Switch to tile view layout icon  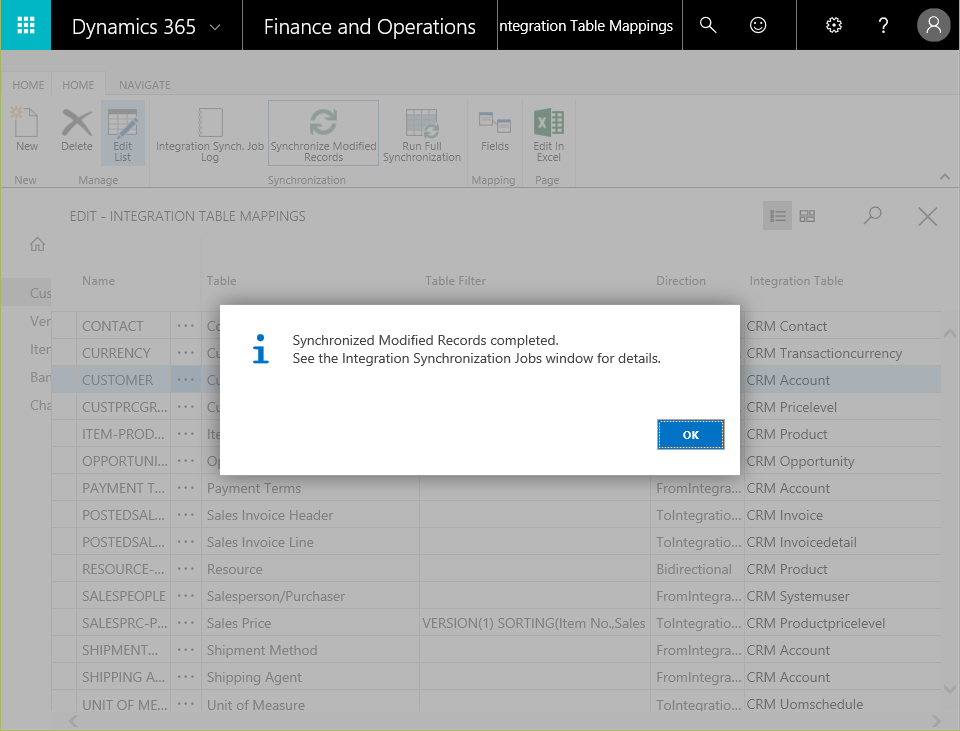coord(808,216)
